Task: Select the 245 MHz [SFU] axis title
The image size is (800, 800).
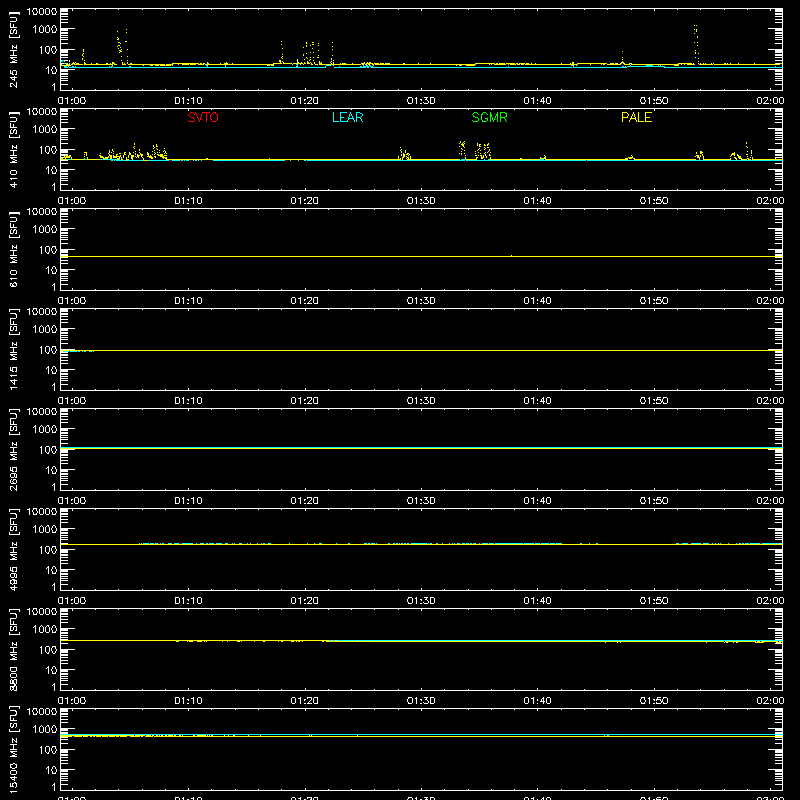Action: coord(13,49)
